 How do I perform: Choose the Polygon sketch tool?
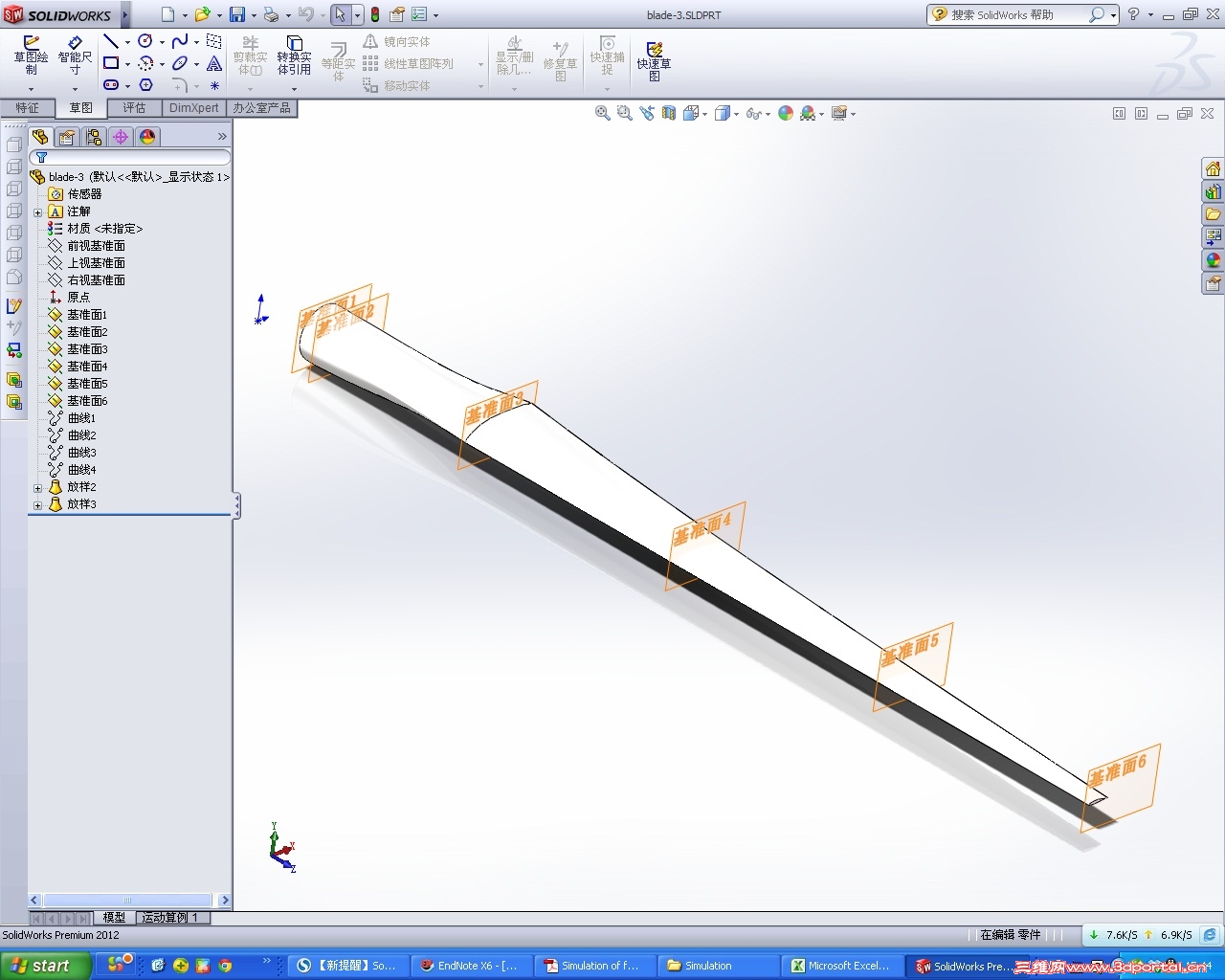click(x=145, y=85)
